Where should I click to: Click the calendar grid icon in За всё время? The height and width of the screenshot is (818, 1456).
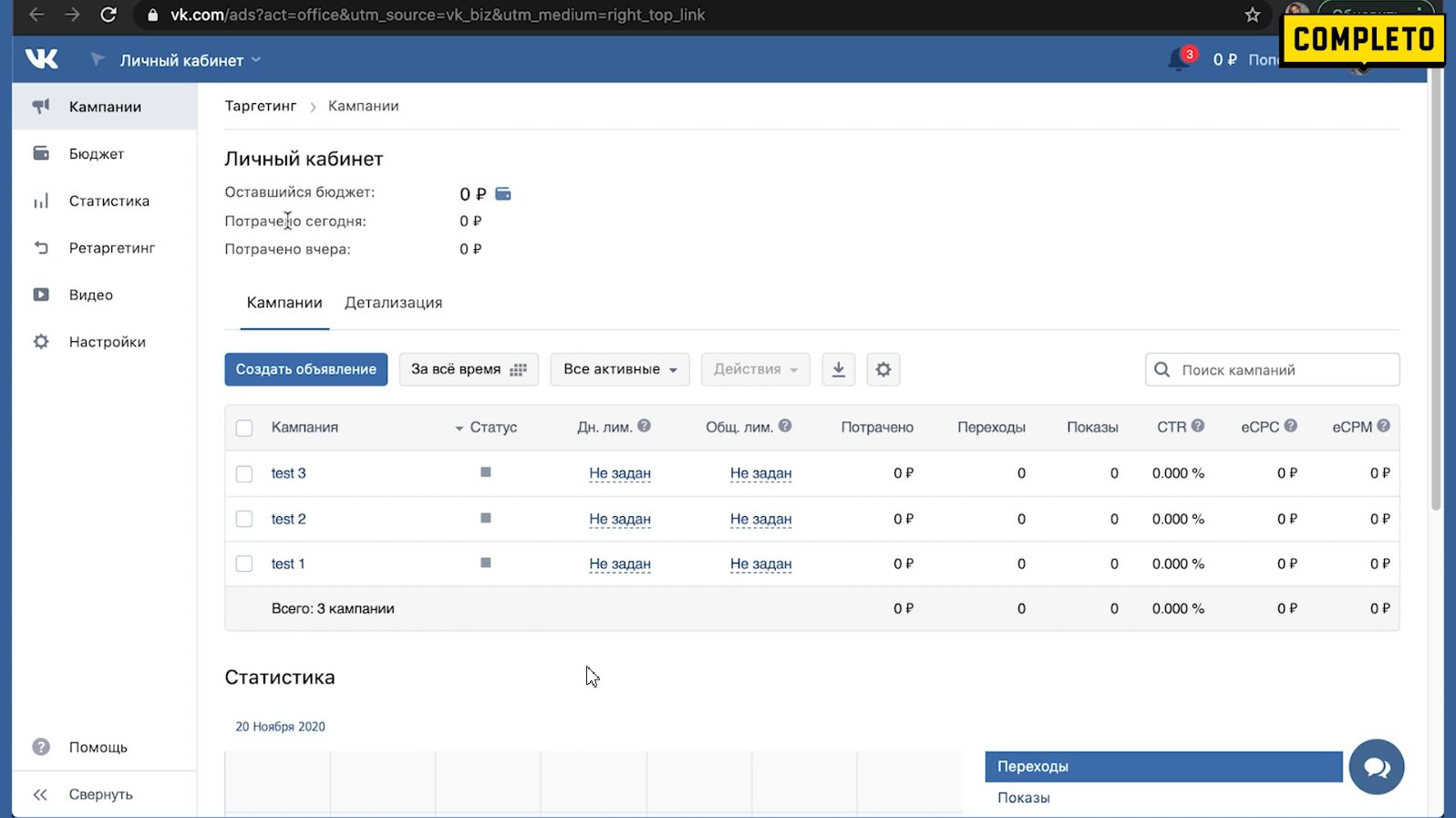519,369
